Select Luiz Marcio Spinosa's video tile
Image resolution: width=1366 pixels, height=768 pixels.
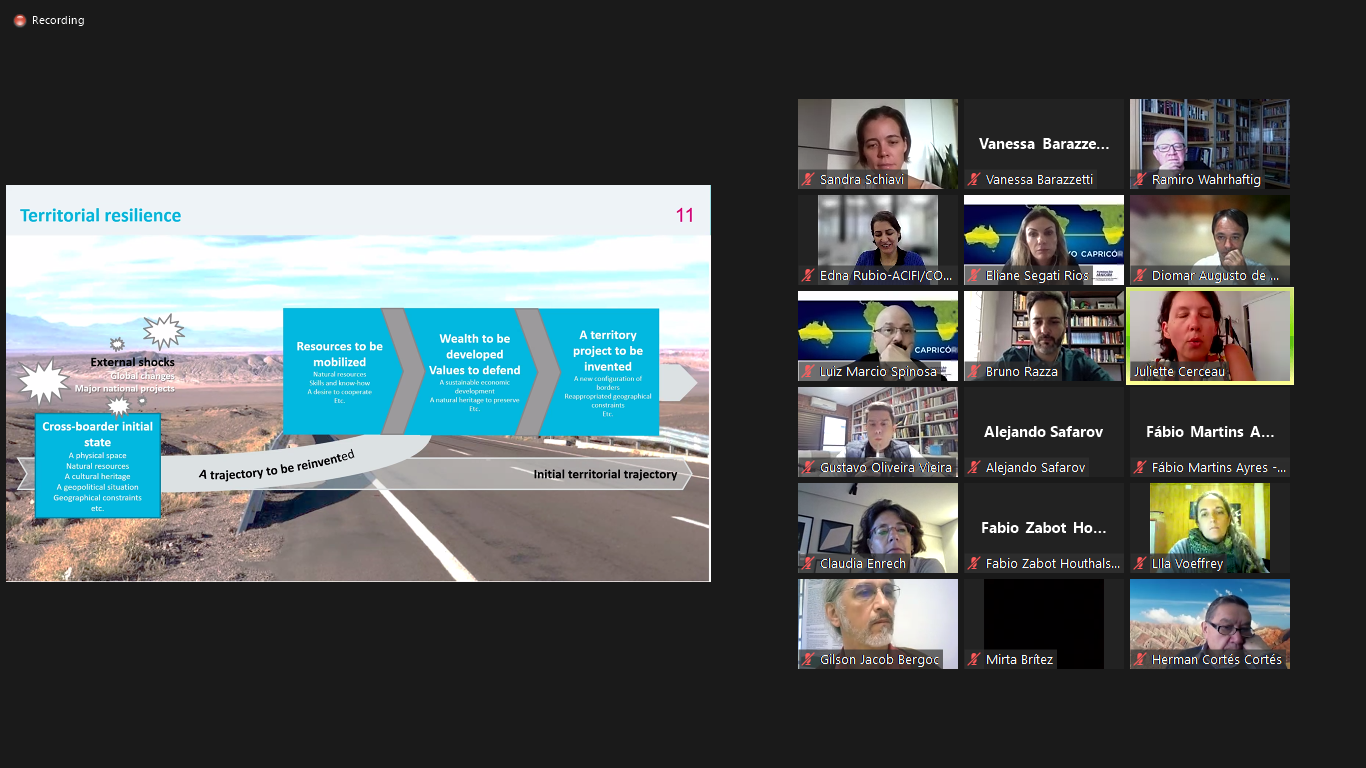tap(878, 336)
